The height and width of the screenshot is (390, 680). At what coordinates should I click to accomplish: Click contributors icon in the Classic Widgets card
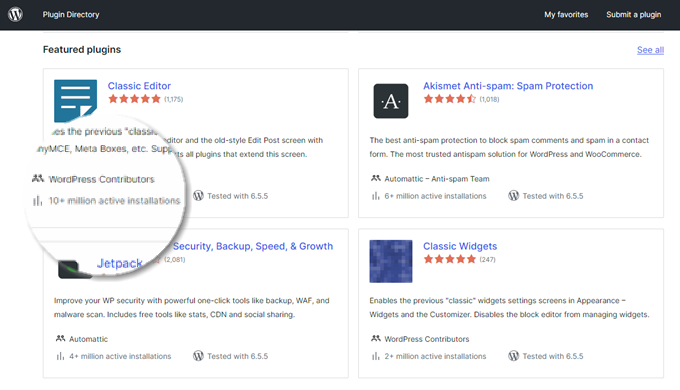(x=376, y=338)
